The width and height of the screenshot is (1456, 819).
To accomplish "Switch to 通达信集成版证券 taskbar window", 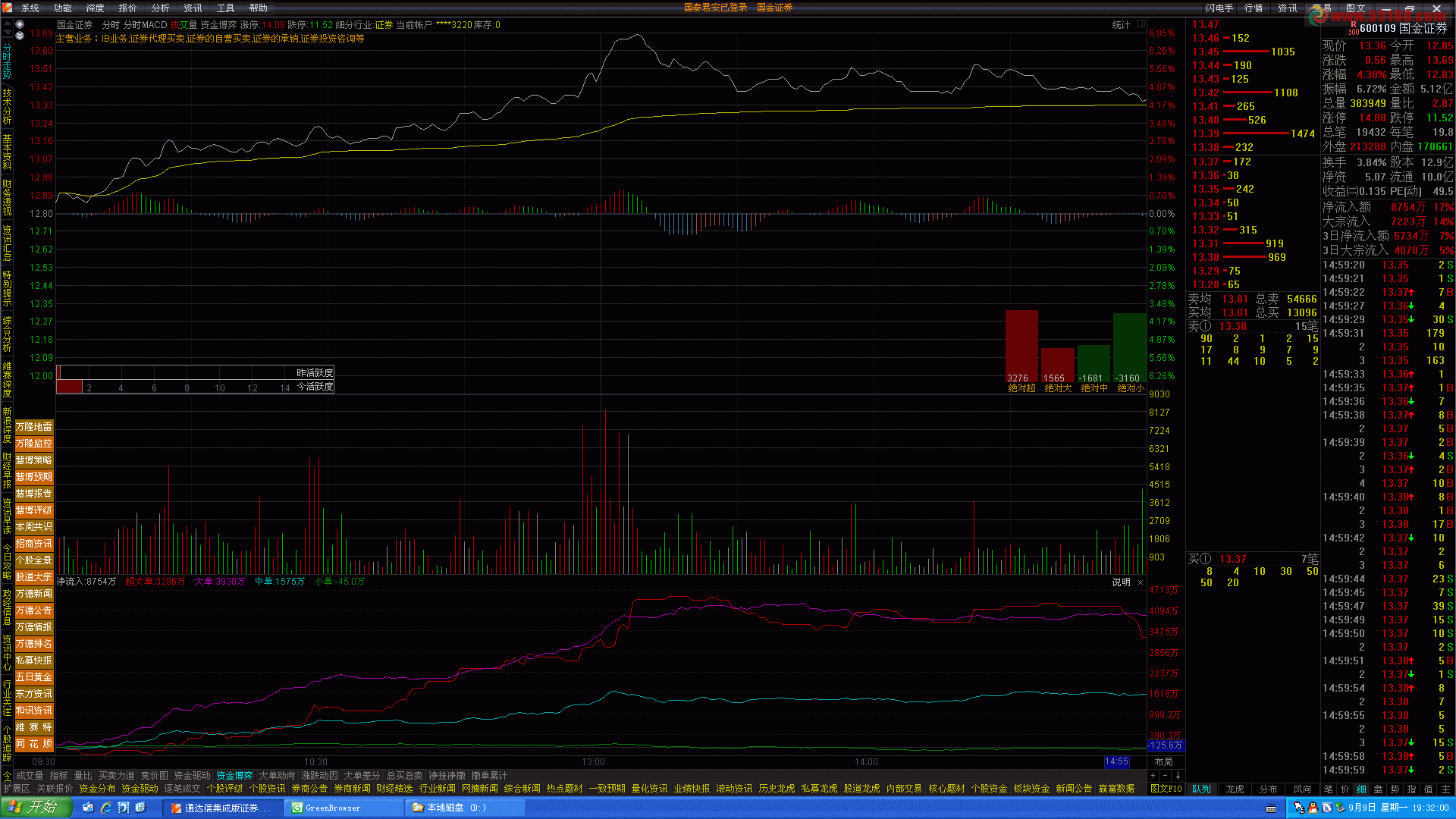I will click(221, 808).
